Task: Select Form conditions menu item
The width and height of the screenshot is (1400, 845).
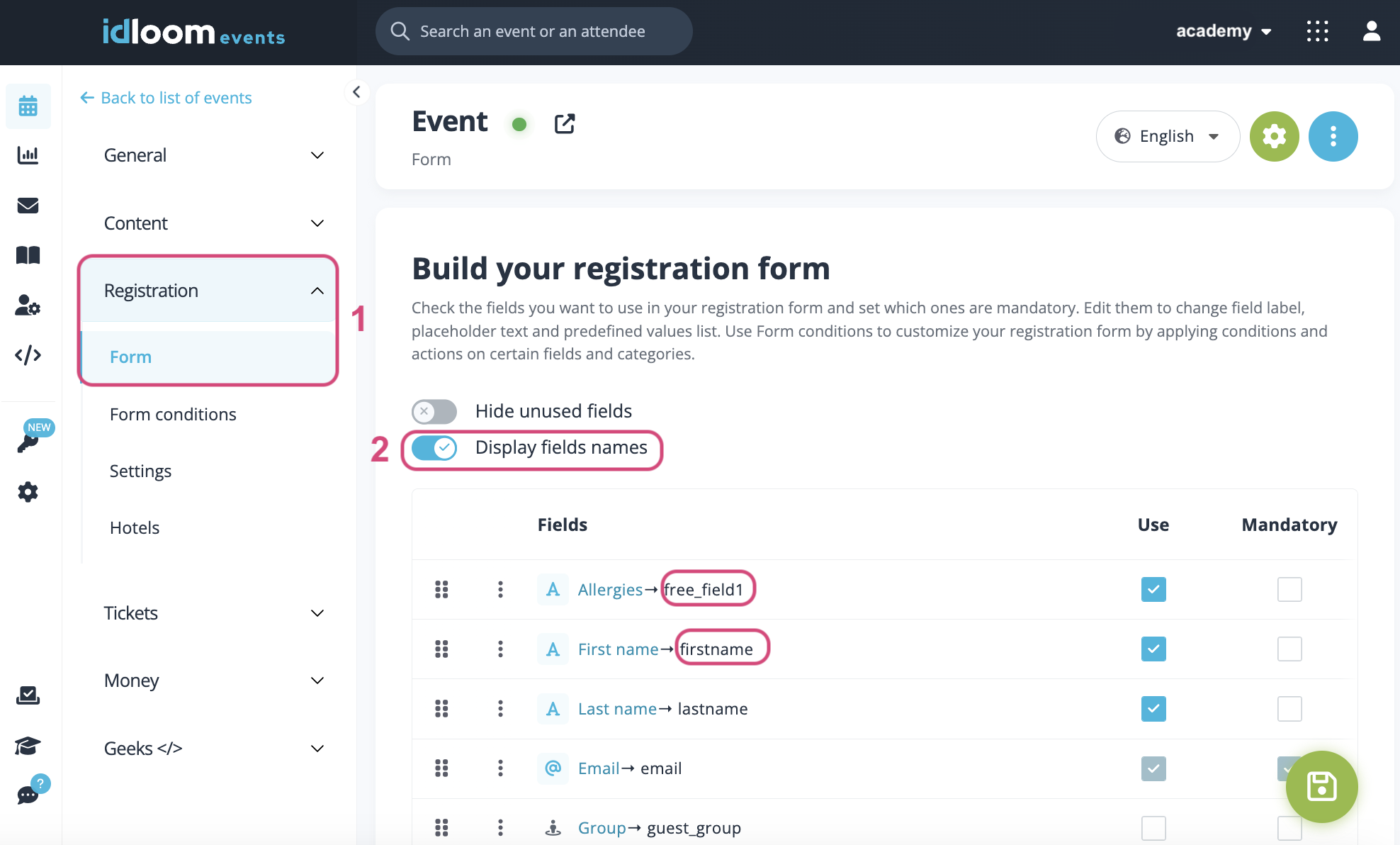Action: coord(173,413)
